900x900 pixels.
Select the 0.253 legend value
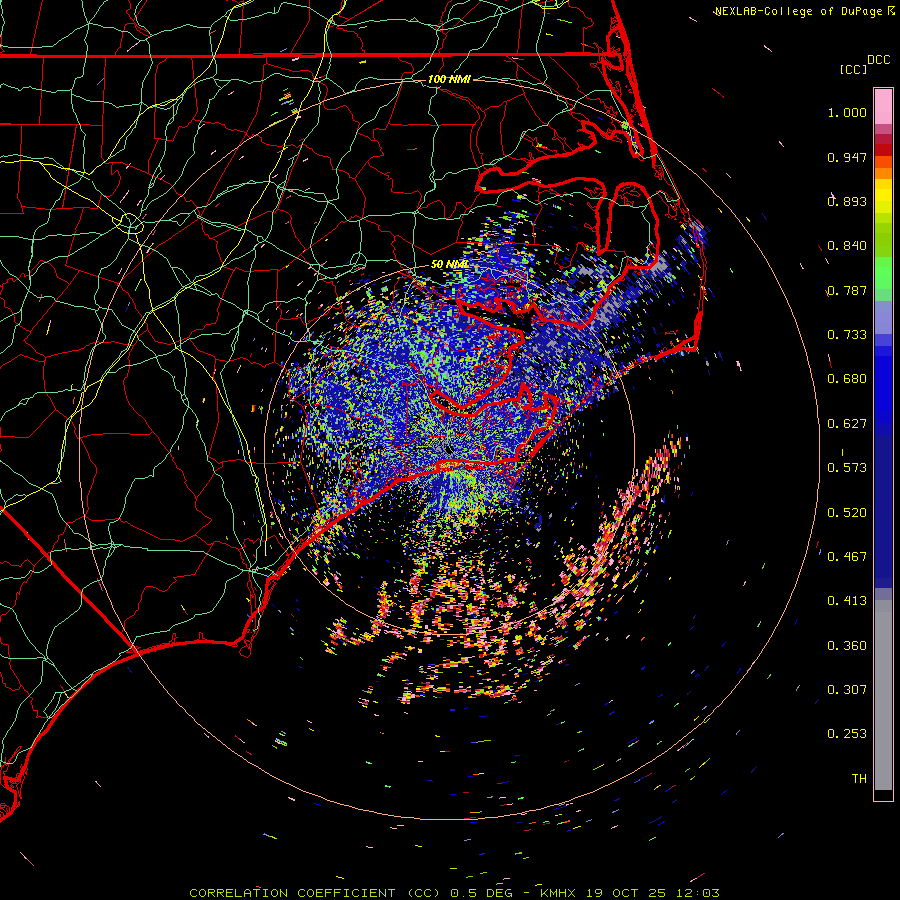pos(847,734)
